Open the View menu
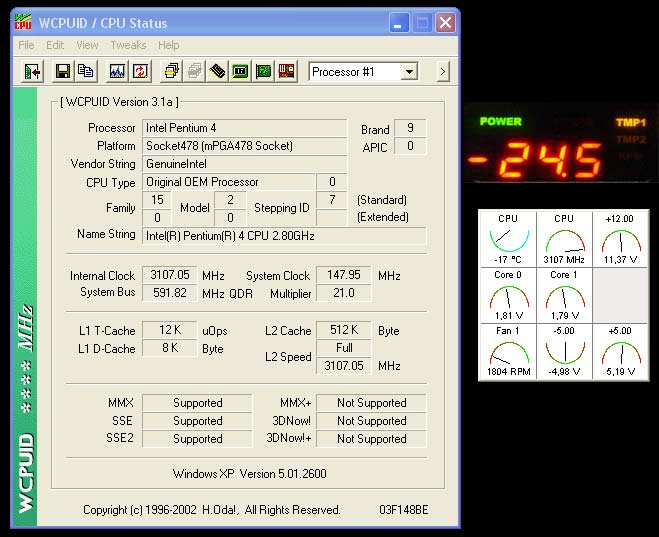Viewport: 659px width, 537px height. click(x=87, y=45)
